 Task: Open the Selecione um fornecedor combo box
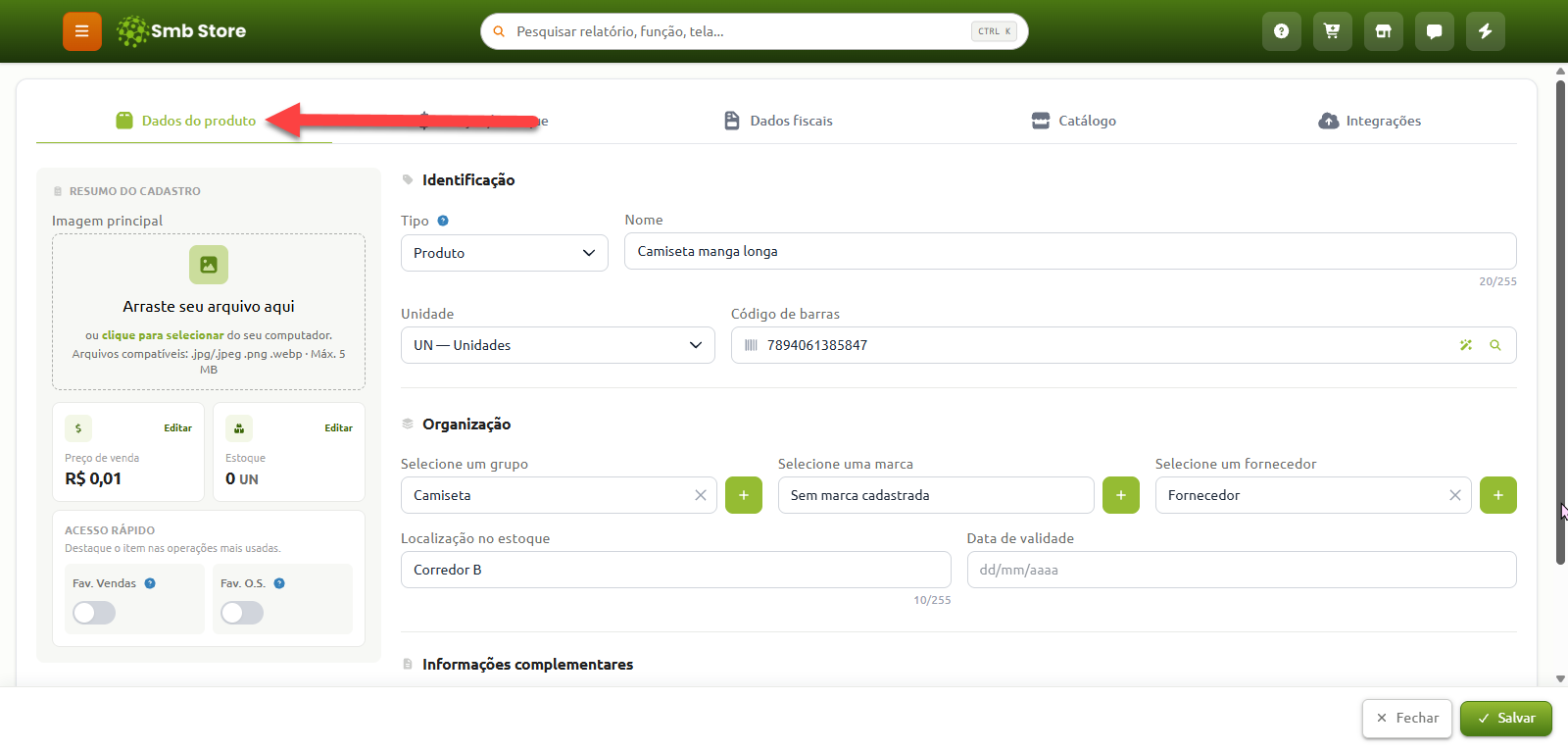click(1313, 495)
